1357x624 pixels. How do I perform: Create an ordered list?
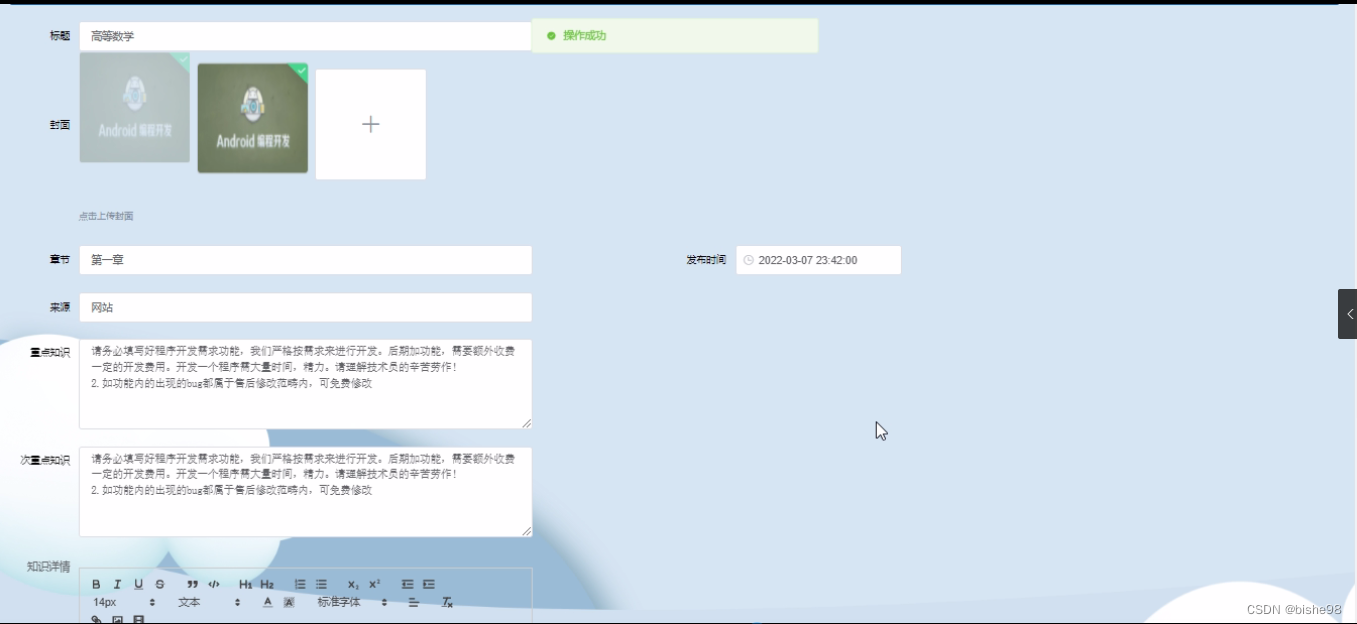tap(300, 584)
